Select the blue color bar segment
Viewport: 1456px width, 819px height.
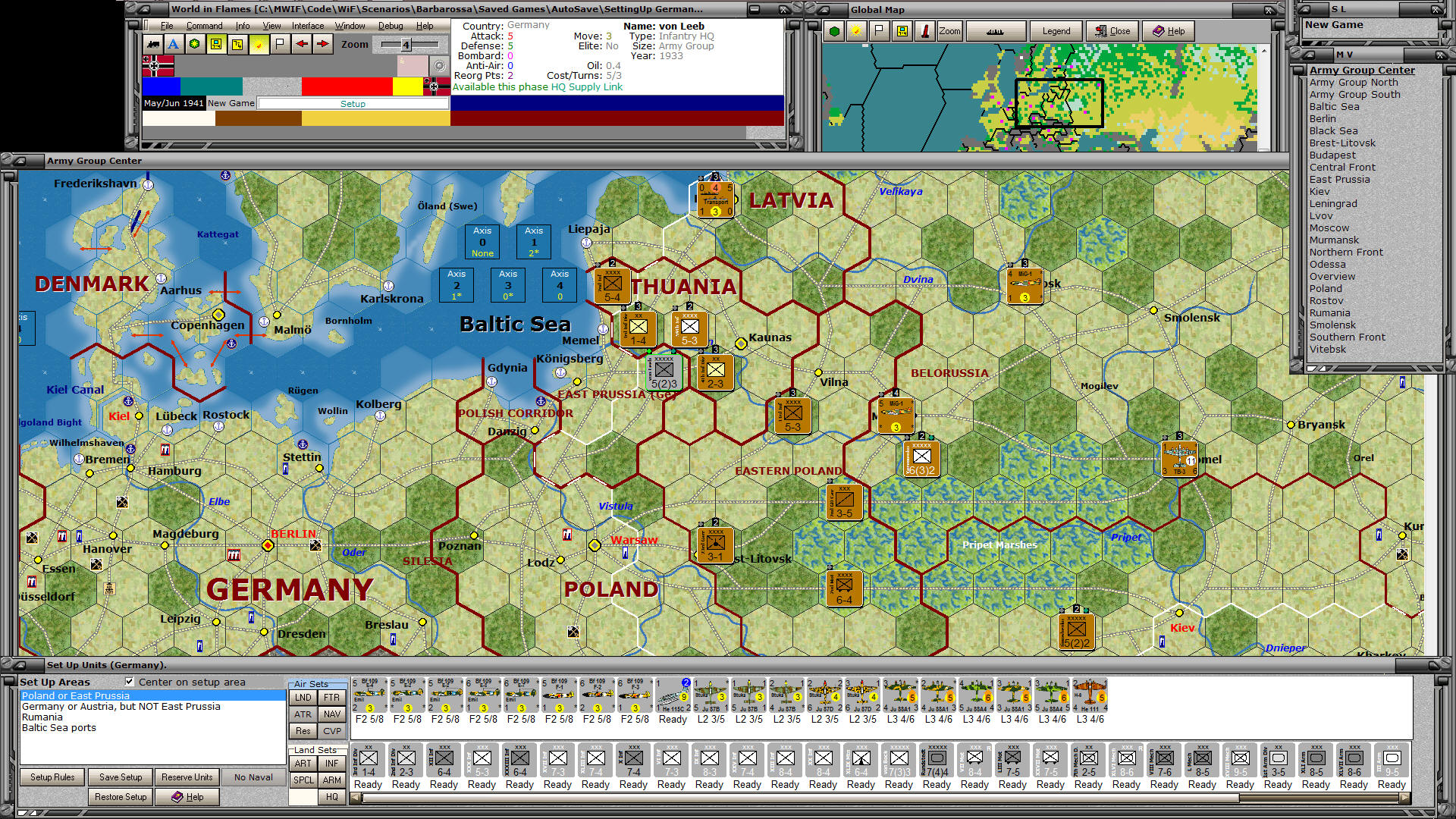click(x=162, y=86)
